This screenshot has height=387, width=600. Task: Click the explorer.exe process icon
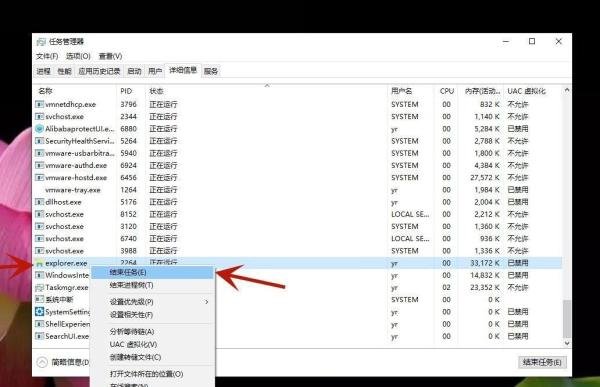39,263
